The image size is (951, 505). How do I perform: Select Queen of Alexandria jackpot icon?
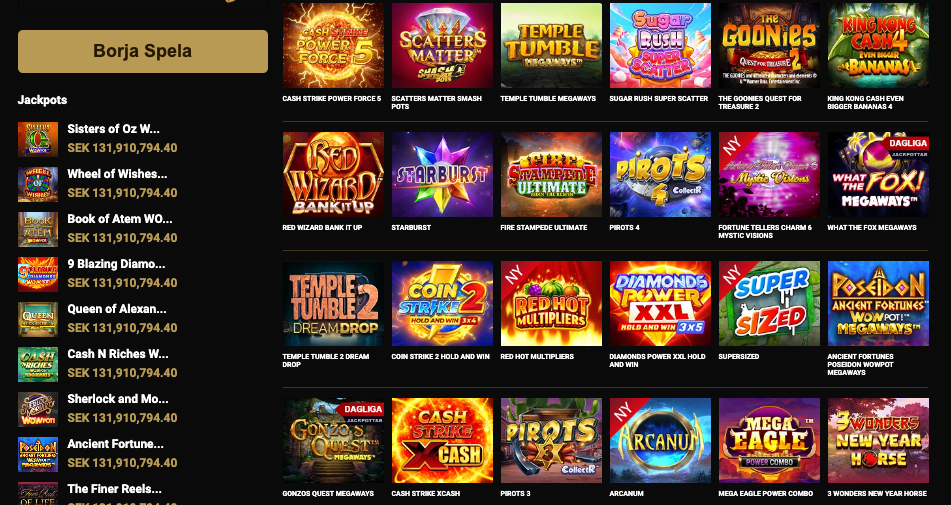coord(38,319)
